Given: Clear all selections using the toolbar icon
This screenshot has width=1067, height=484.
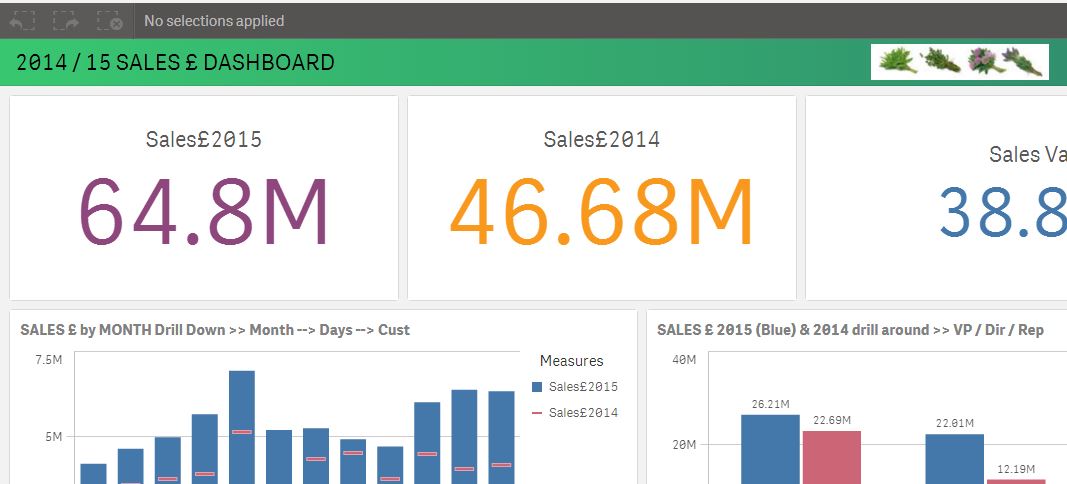Looking at the screenshot, I should click(110, 20).
